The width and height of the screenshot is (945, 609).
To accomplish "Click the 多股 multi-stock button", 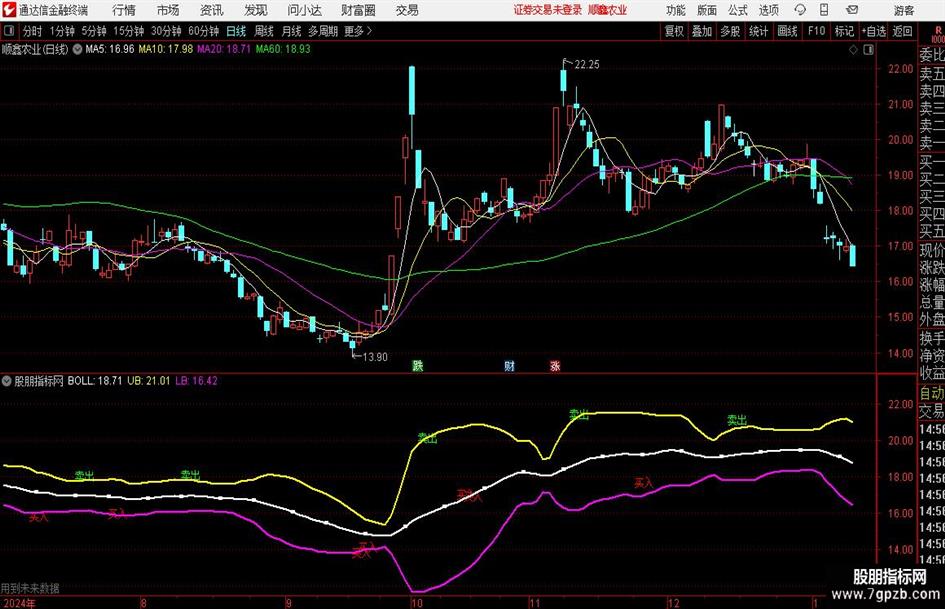I will (730, 31).
